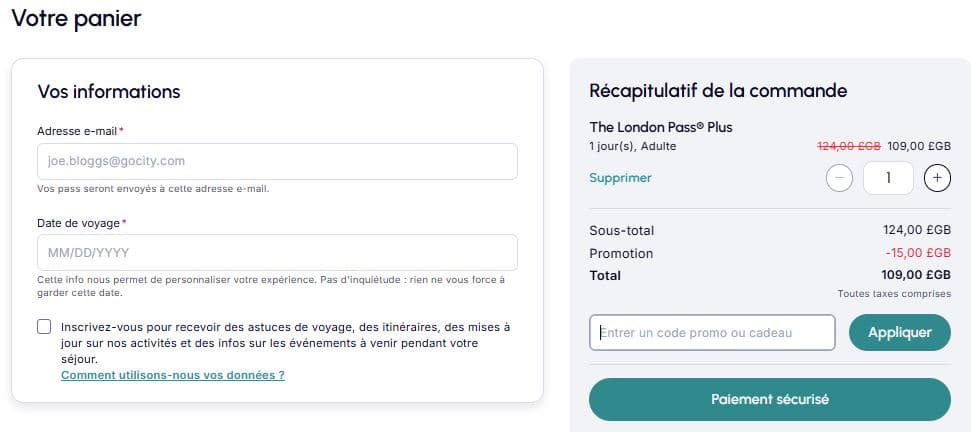The image size is (979, 432).
Task: Click the -15,00 £GB promotion amount
Action: click(x=918, y=253)
